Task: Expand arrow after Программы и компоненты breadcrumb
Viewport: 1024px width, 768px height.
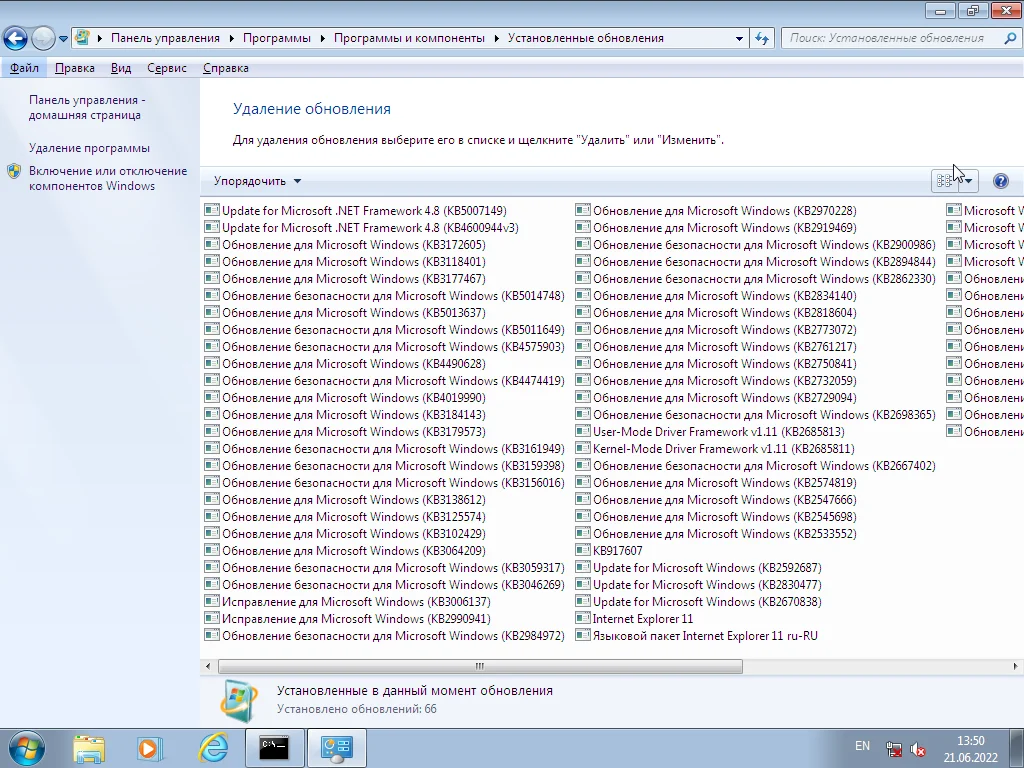Action: (497, 39)
